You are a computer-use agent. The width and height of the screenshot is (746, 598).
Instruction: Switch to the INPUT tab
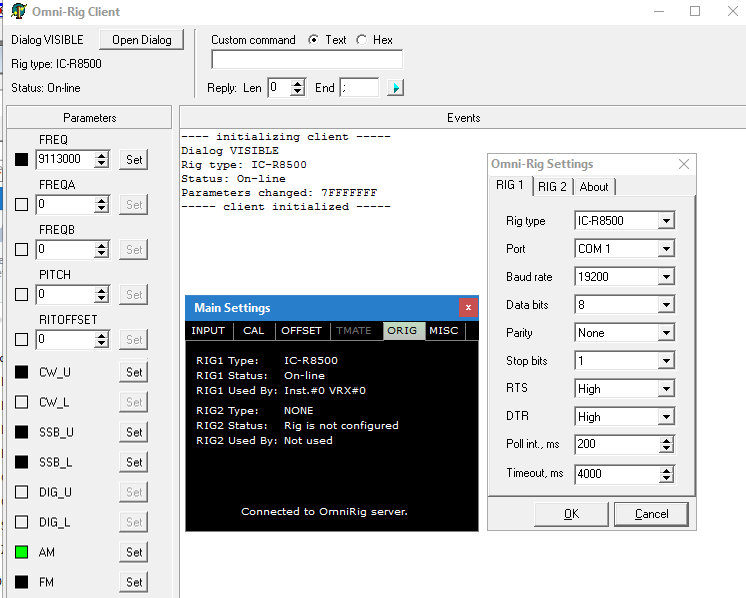pyautogui.click(x=208, y=331)
